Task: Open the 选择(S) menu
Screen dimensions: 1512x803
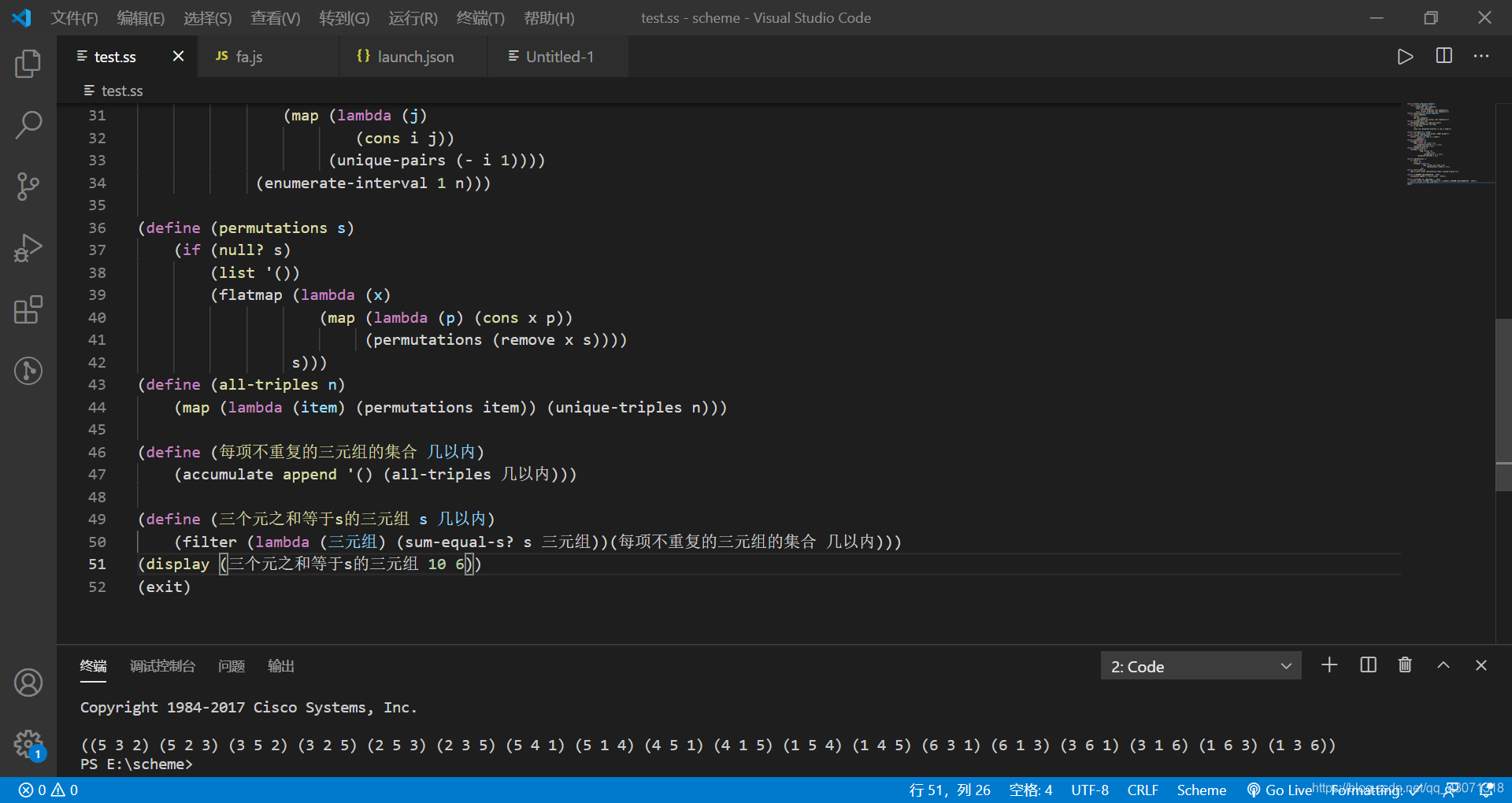Action: point(208,17)
